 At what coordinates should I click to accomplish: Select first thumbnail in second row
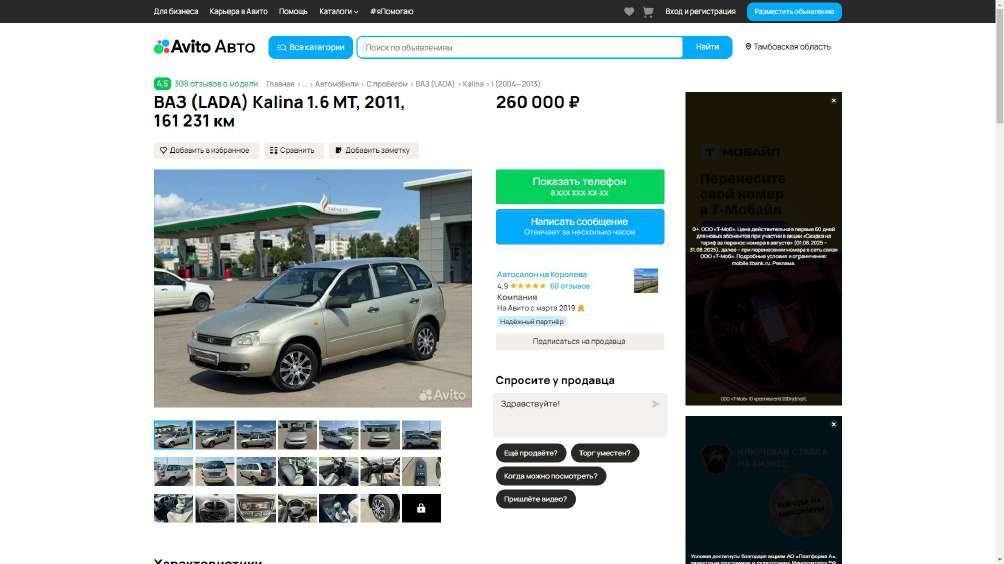(173, 472)
